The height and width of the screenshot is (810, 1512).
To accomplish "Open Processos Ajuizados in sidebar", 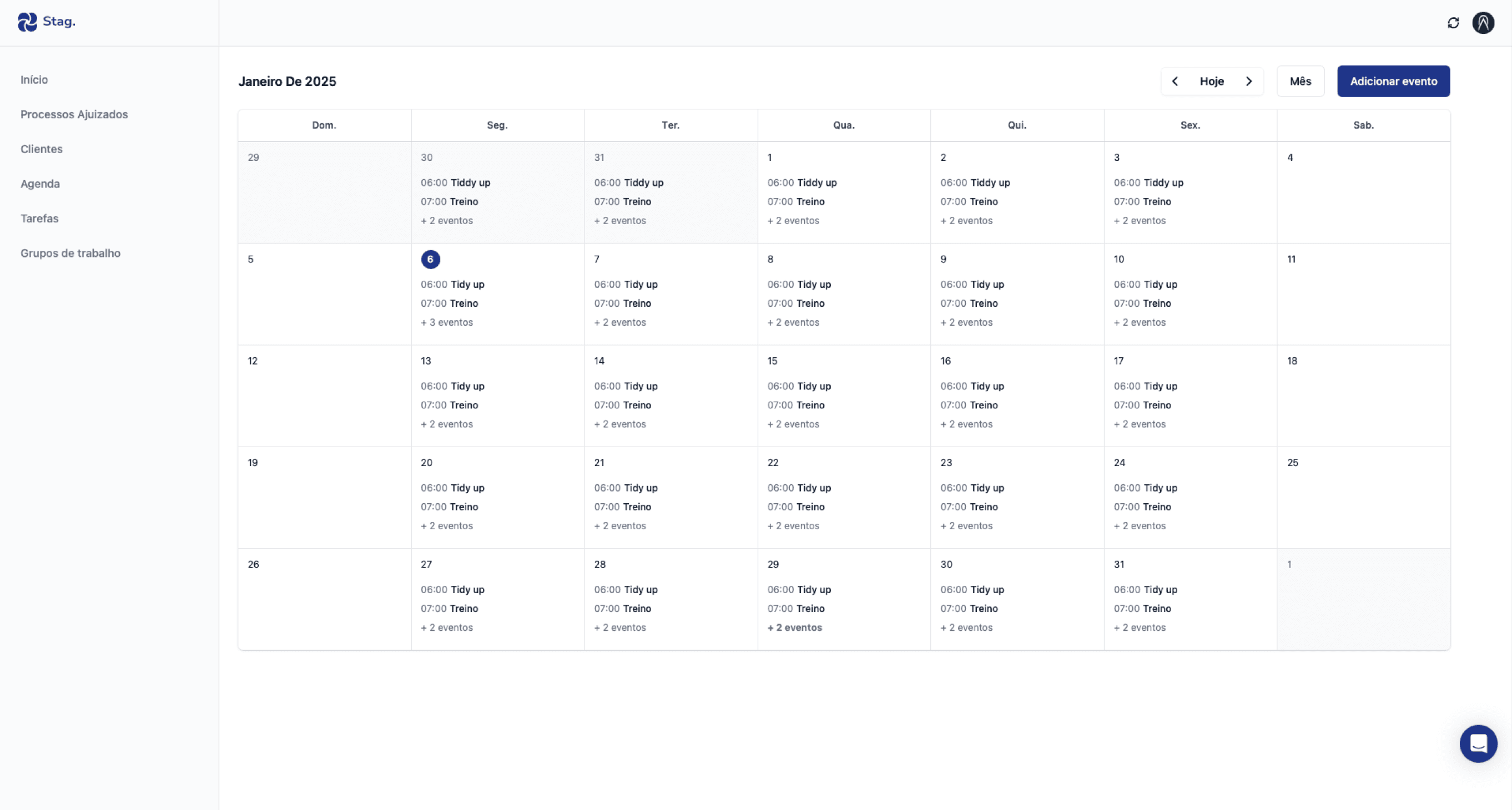I will pos(74,114).
